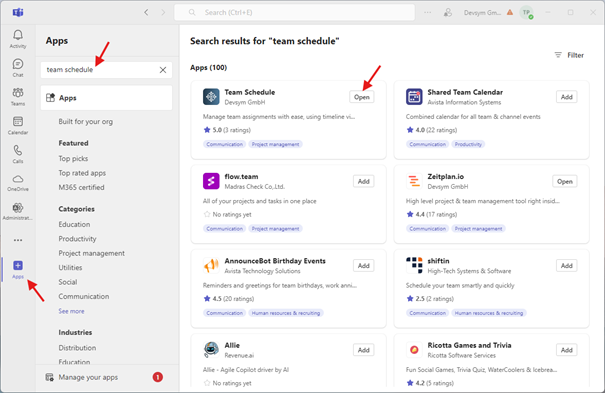Clear the team schedule search text
Image resolution: width=605 pixels, height=393 pixels.
pyautogui.click(x=163, y=70)
